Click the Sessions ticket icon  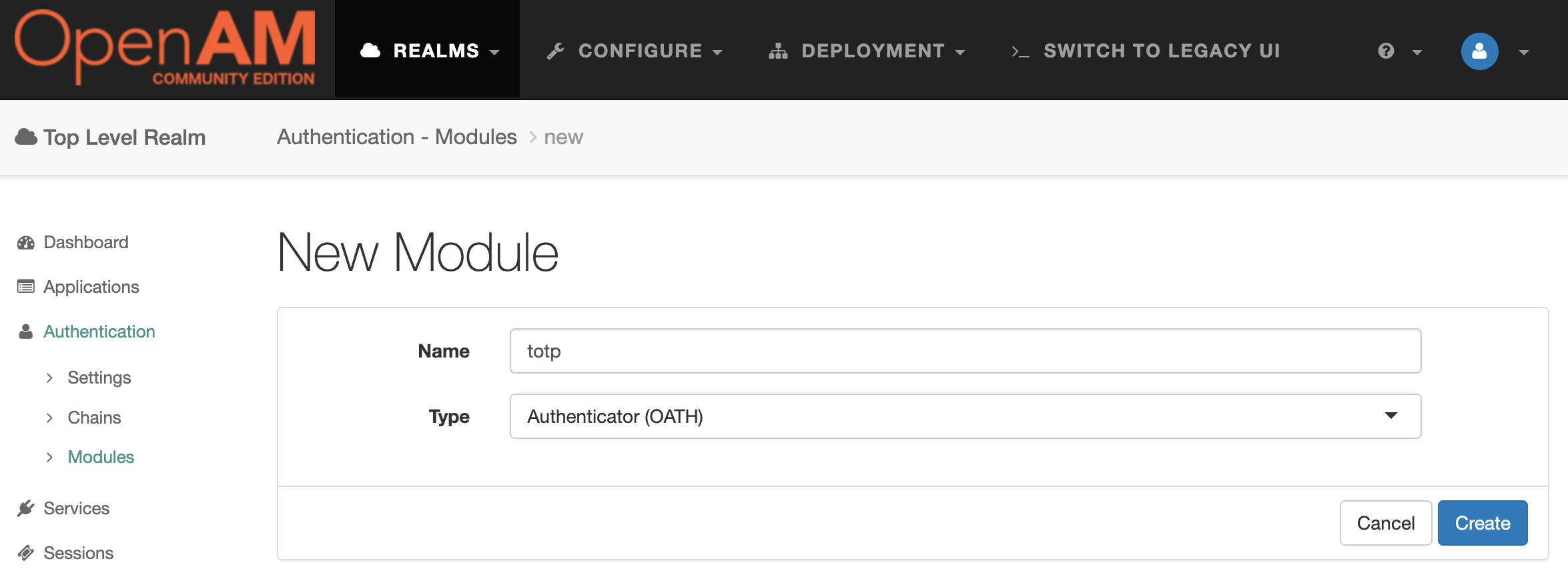click(26, 553)
